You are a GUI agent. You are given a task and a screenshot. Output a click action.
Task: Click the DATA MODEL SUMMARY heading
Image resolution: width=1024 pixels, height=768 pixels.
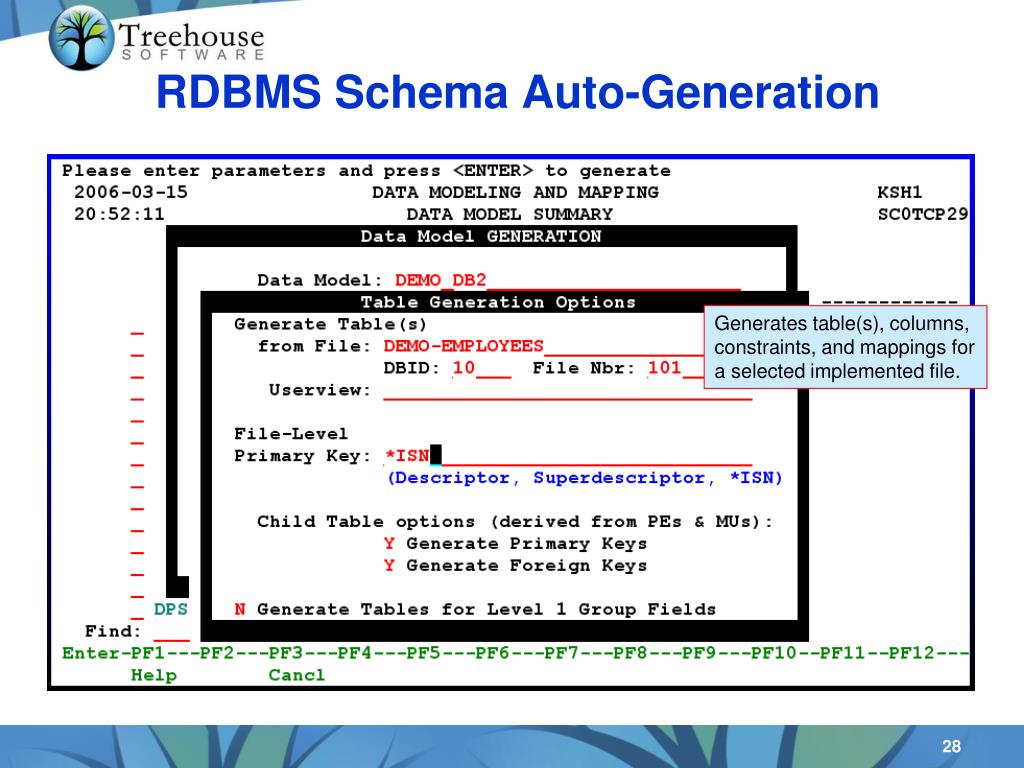pyautogui.click(x=509, y=214)
